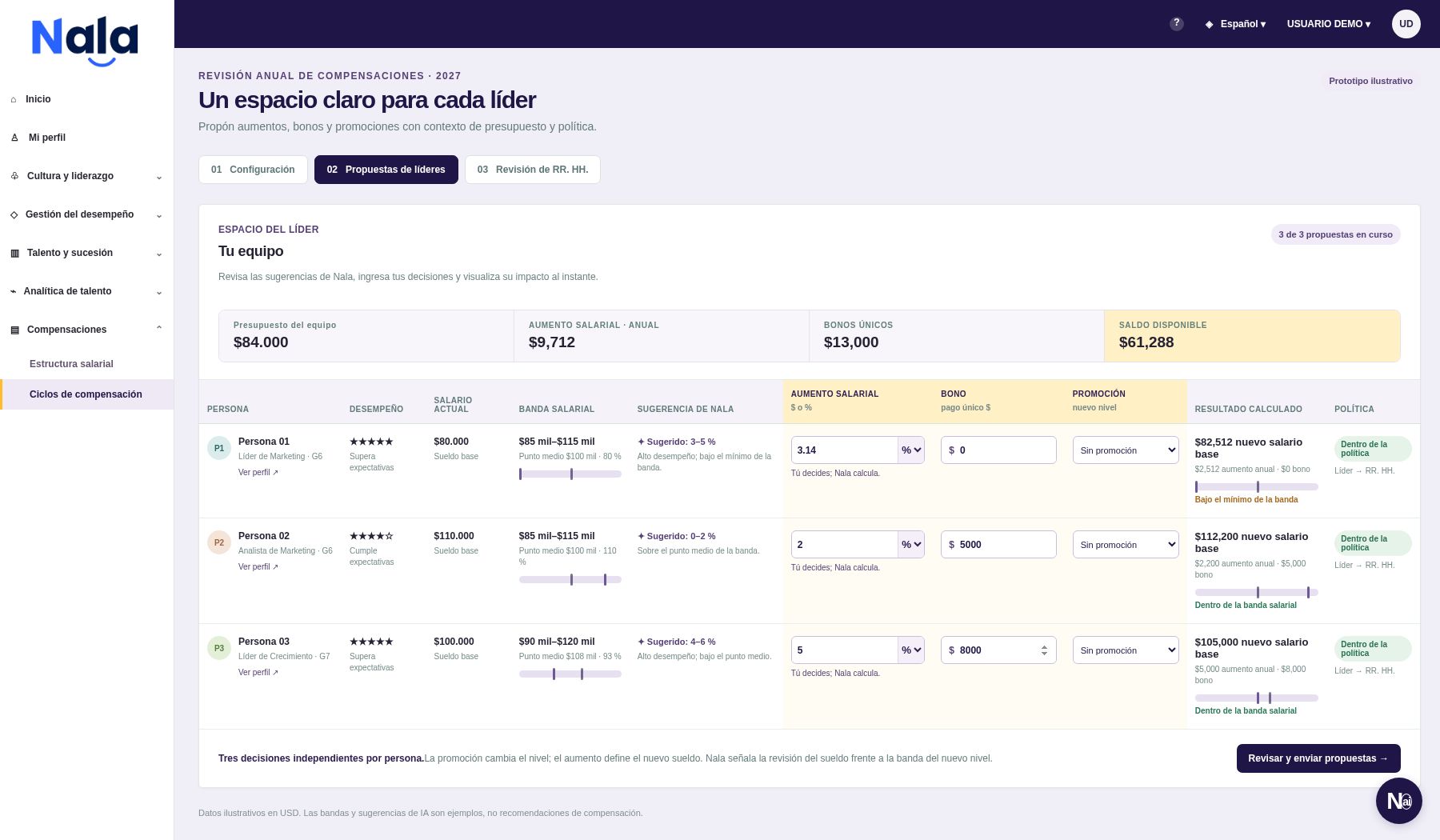The width and height of the screenshot is (1440, 840).
Task: Click Persona 03 bonus stepper arrows
Action: coord(1044,650)
